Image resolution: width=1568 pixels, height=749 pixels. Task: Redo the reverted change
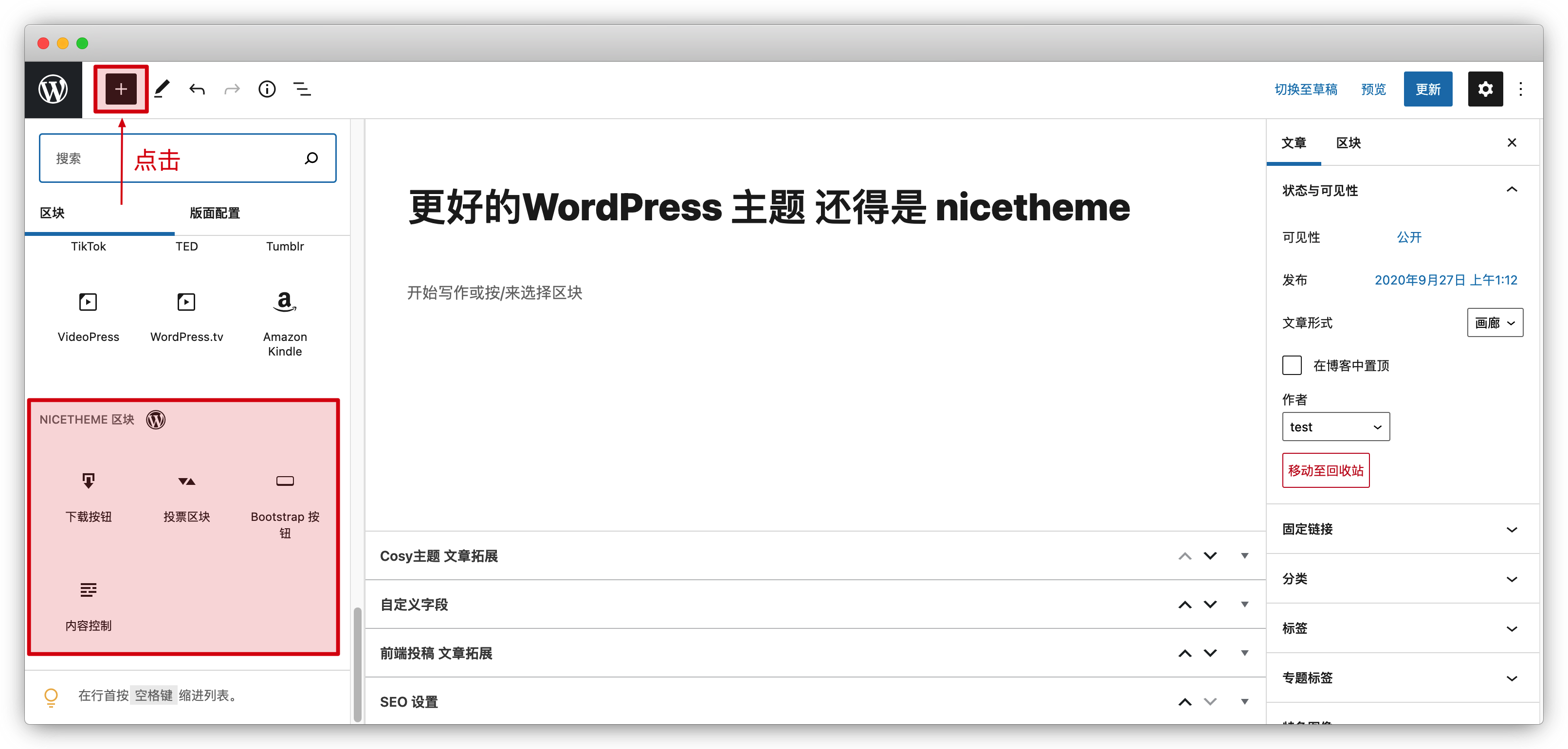click(x=232, y=89)
